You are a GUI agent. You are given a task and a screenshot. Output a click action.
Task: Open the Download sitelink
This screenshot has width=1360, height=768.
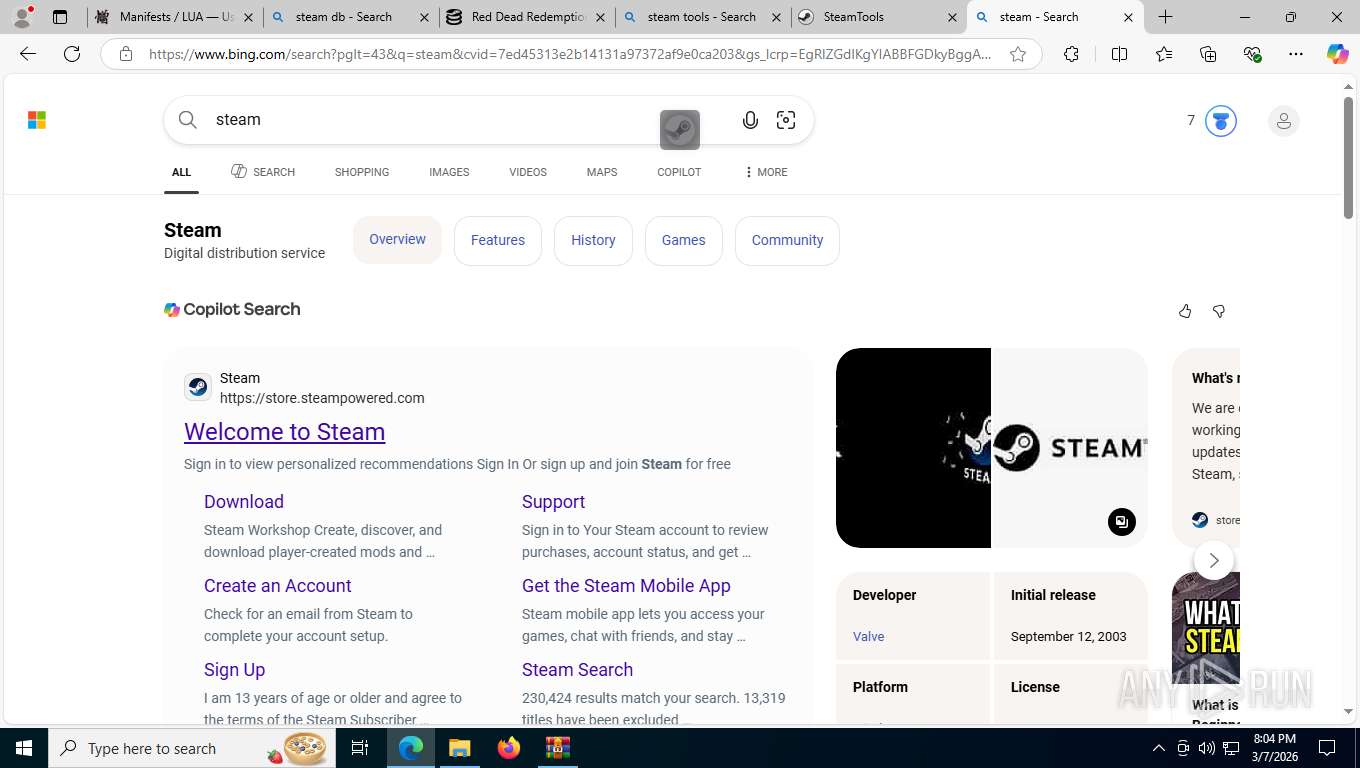coord(244,502)
